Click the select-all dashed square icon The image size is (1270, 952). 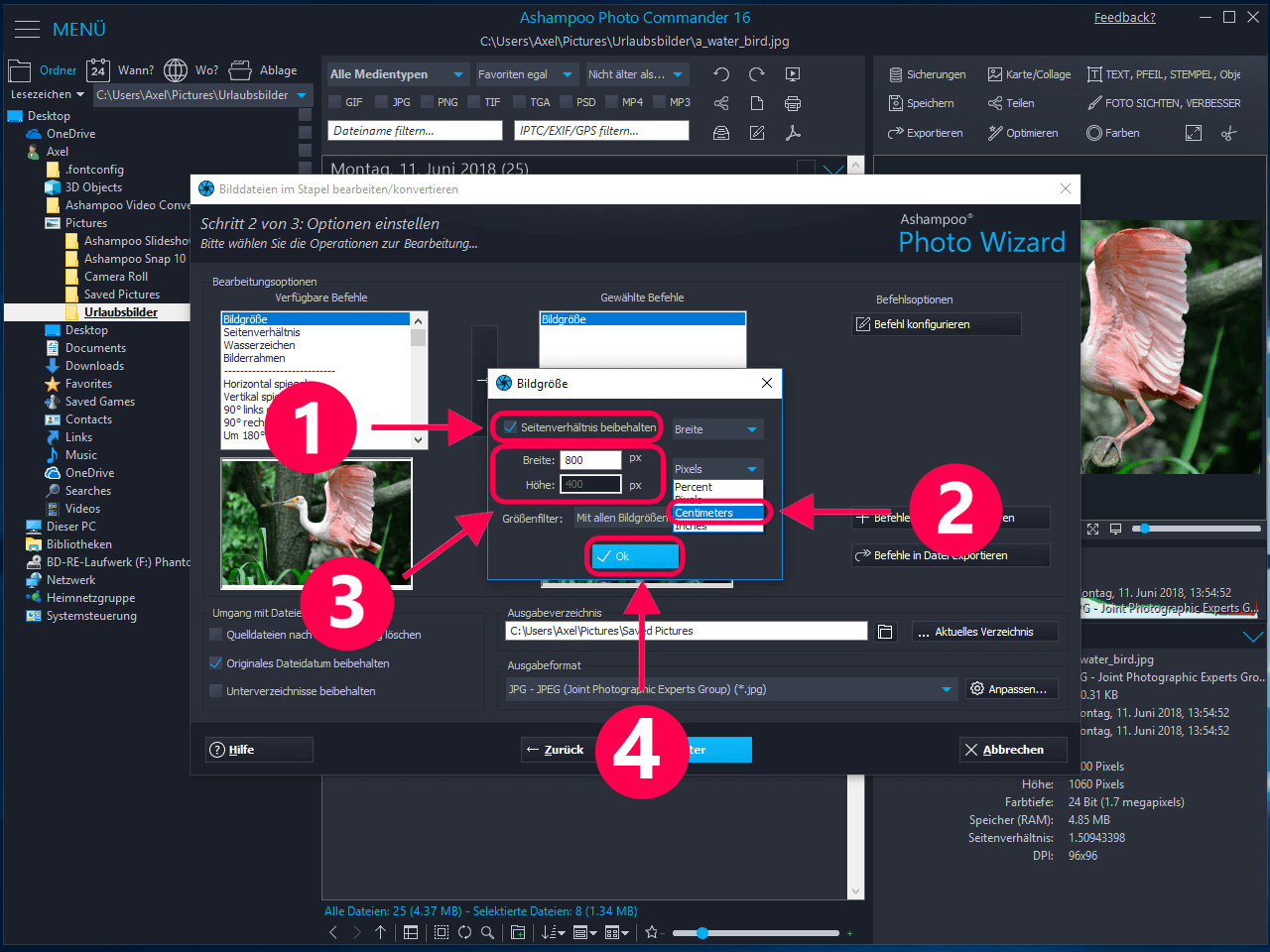click(x=442, y=932)
